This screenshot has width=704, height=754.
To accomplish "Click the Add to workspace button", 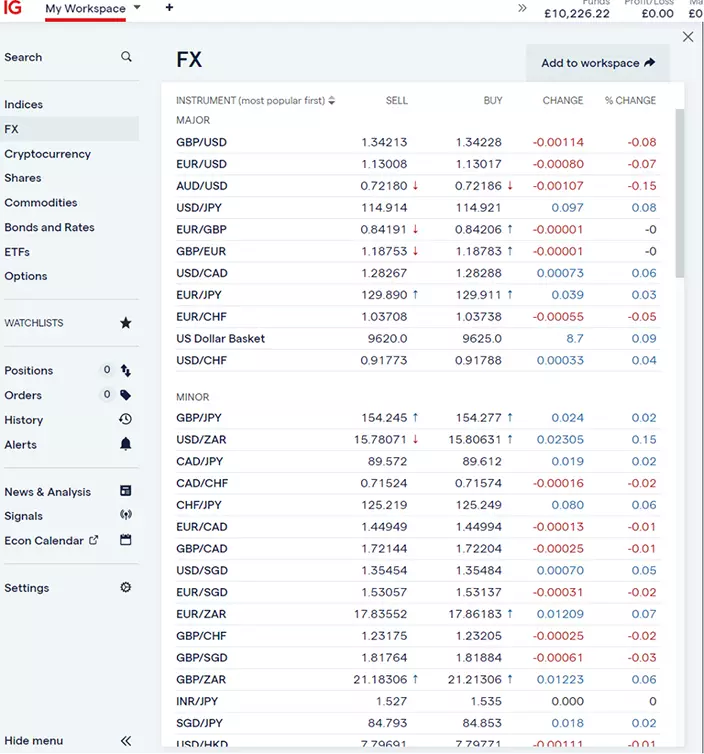I will click(x=597, y=63).
